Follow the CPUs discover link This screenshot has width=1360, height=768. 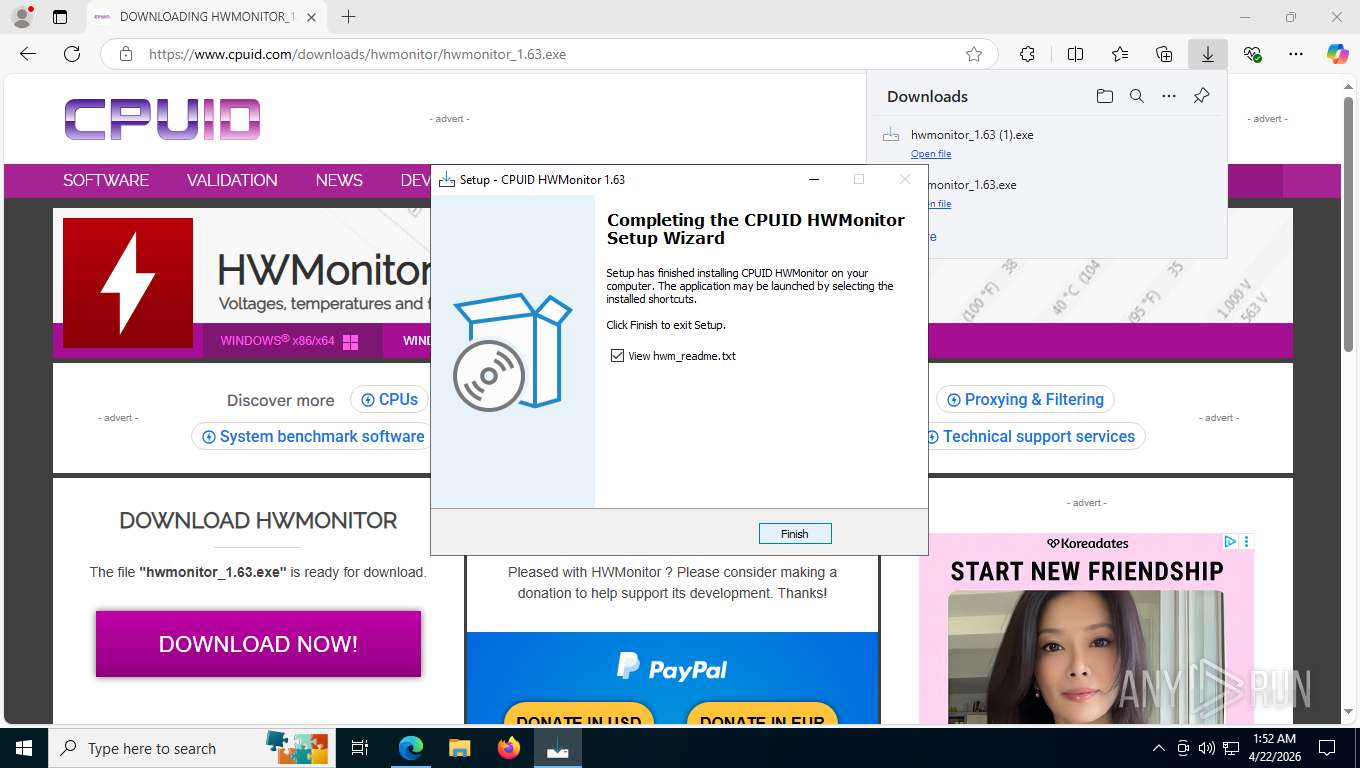[x=389, y=399]
